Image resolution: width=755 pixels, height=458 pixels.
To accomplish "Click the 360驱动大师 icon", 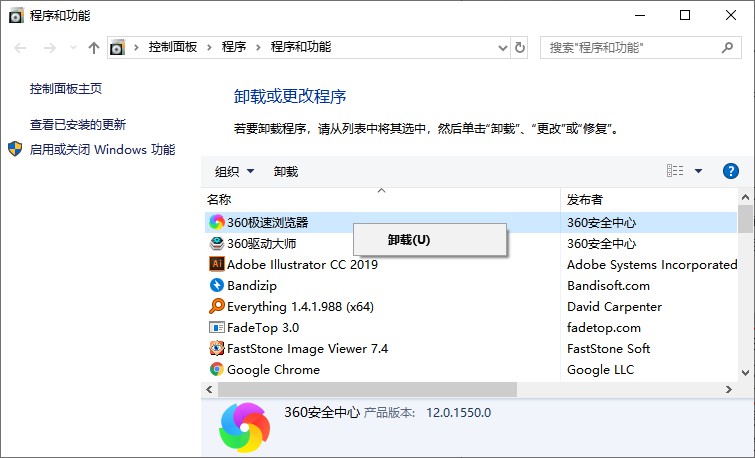I will click(217, 243).
